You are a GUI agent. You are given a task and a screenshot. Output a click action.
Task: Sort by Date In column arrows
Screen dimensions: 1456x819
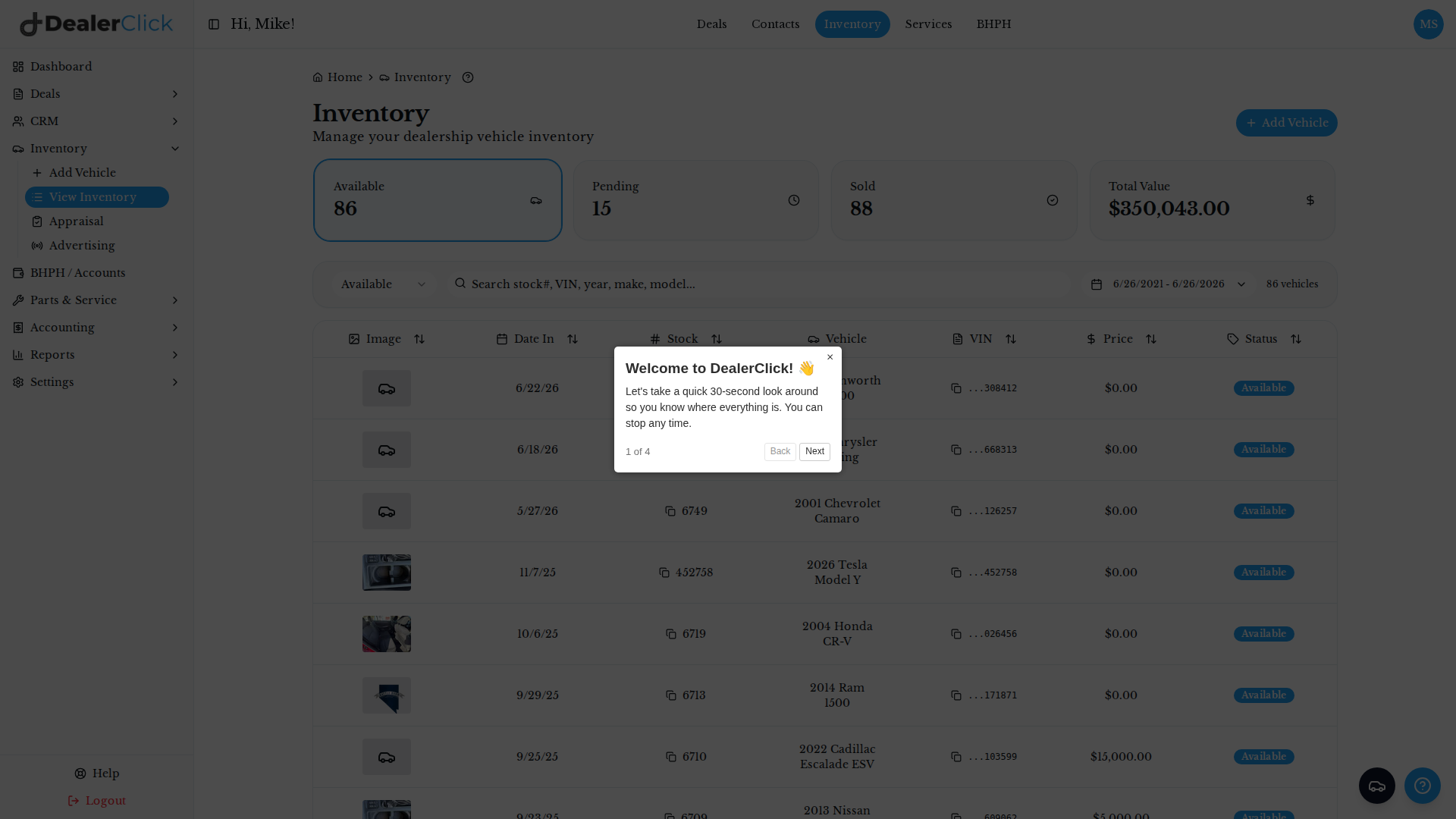coord(573,339)
